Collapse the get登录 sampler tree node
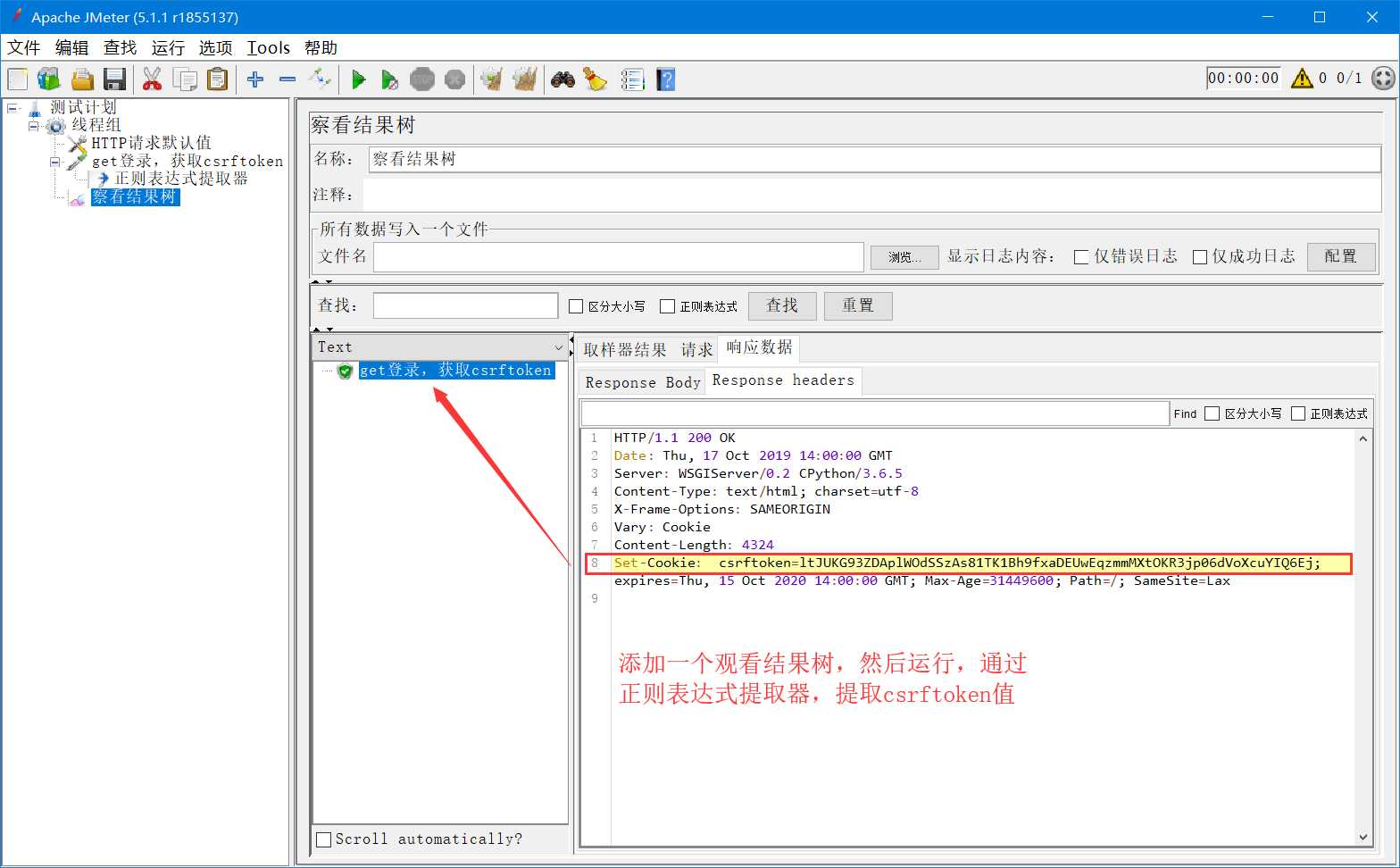Image resolution: width=1400 pixels, height=868 pixels. 55,163
